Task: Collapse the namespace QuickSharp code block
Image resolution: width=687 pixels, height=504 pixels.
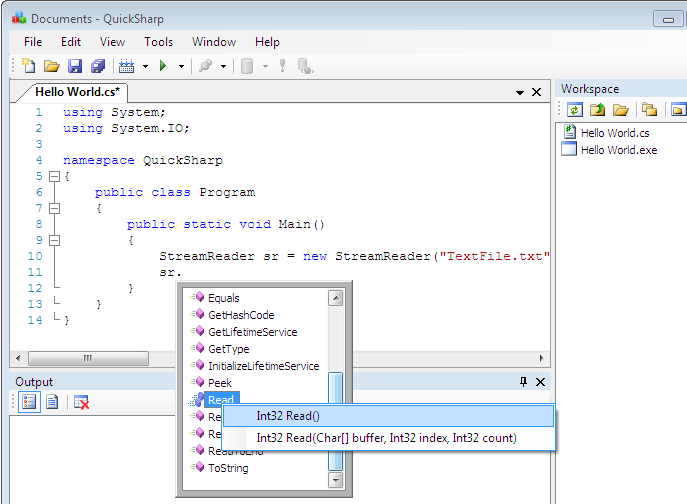Action: coord(54,176)
